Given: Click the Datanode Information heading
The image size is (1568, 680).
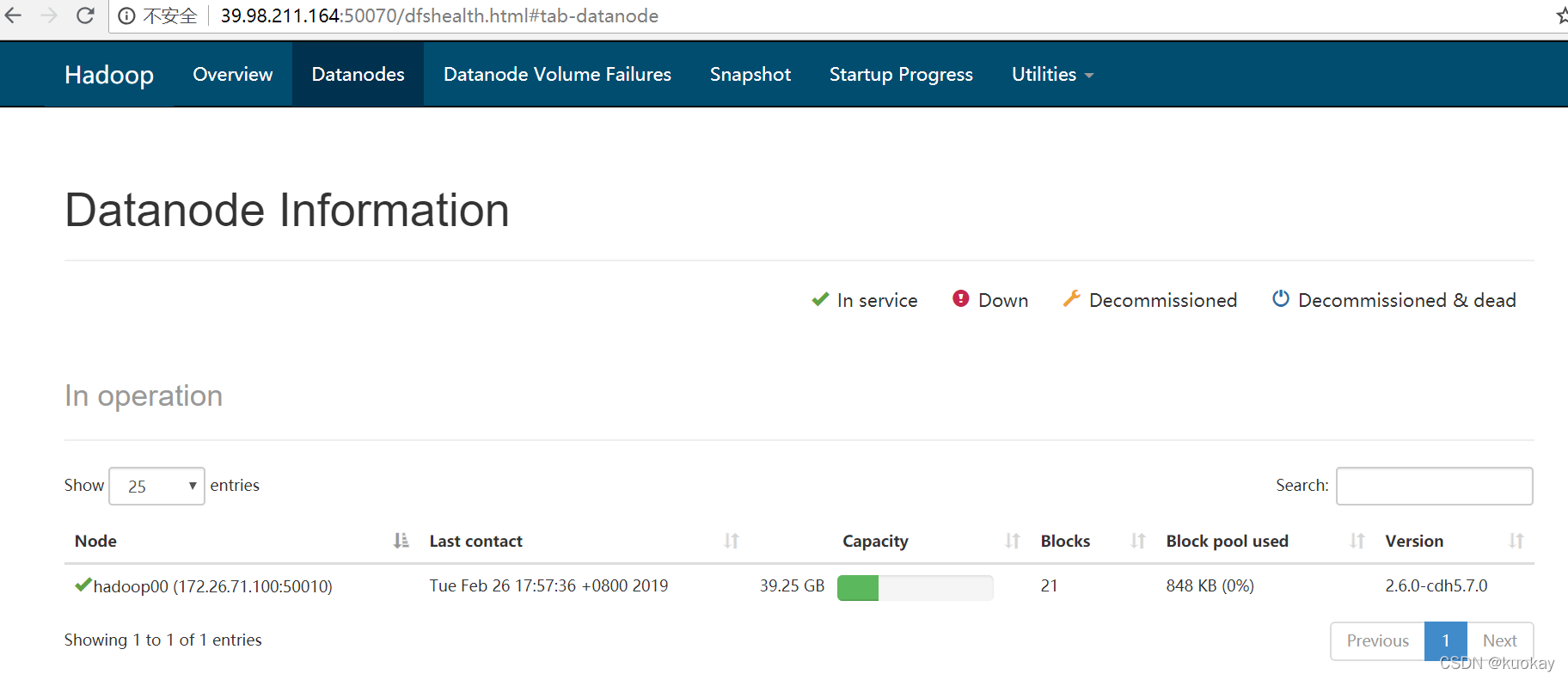Looking at the screenshot, I should pos(287,211).
